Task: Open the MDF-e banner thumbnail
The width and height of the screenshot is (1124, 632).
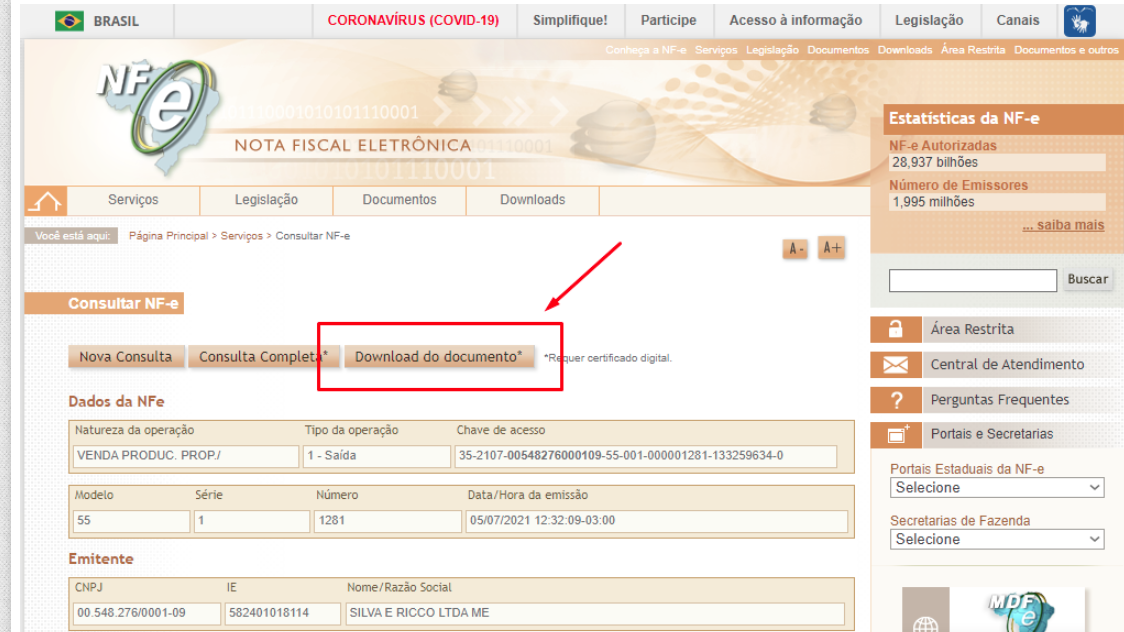Action: pyautogui.click(x=994, y=610)
